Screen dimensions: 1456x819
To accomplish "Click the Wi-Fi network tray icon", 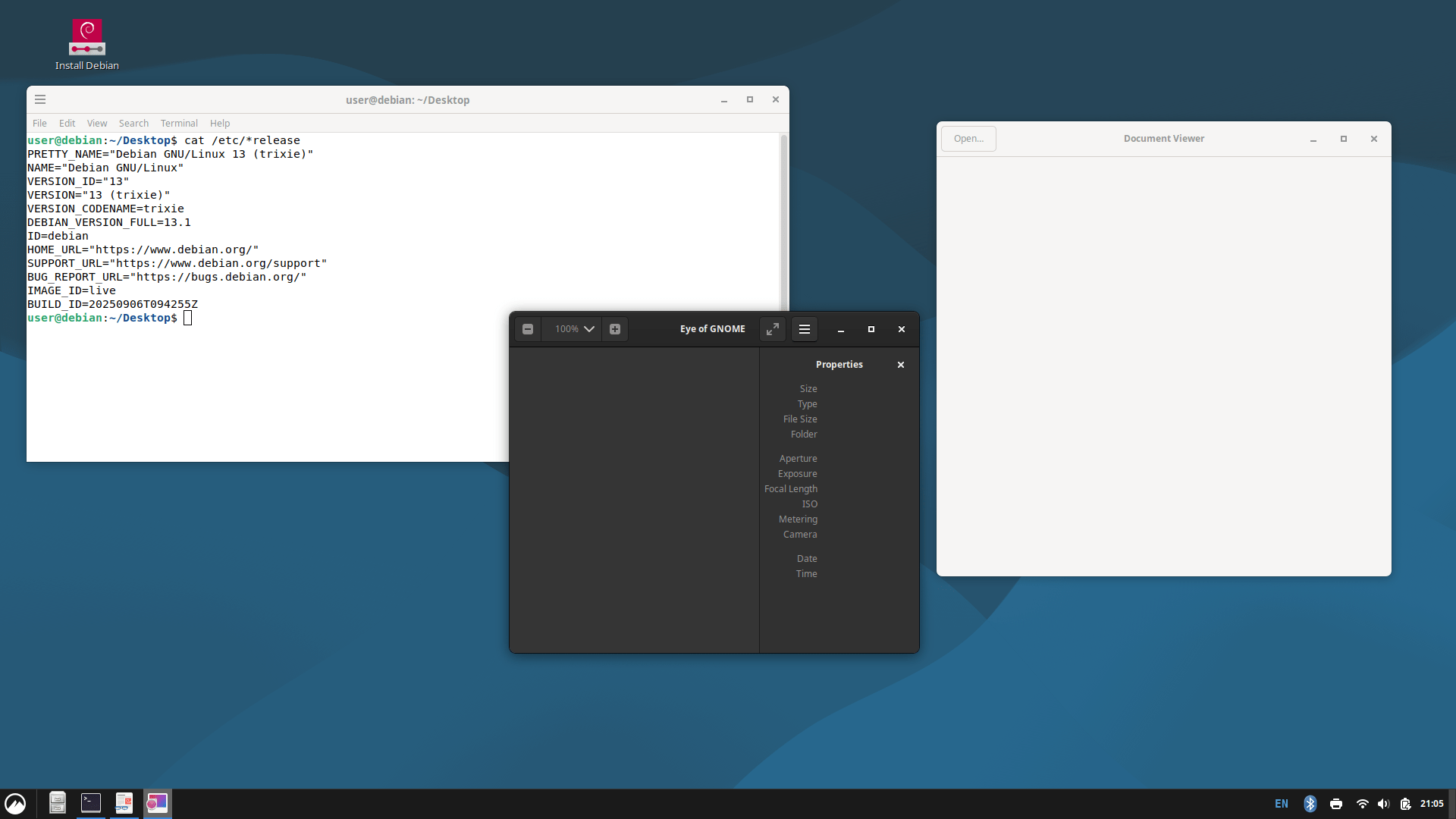I will pos(1362,804).
